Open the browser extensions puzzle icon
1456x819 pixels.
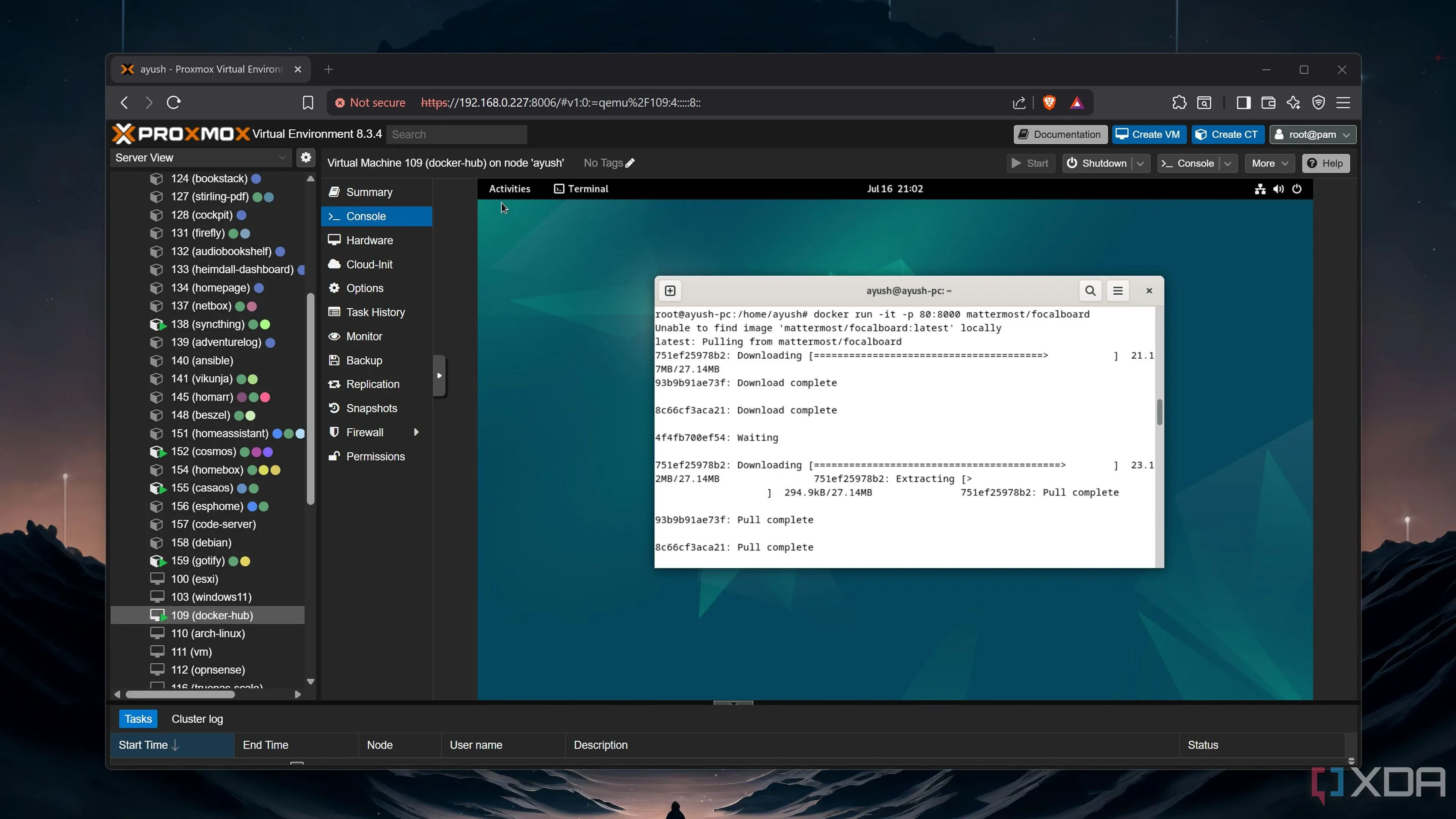click(x=1178, y=102)
